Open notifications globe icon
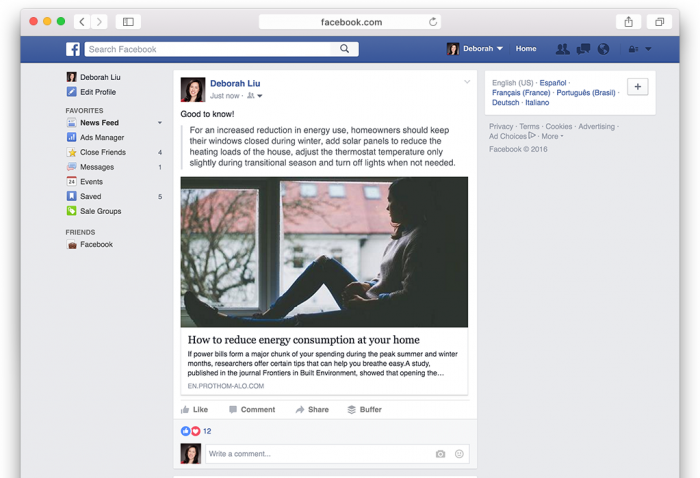The height and width of the screenshot is (478, 700). tap(603, 49)
